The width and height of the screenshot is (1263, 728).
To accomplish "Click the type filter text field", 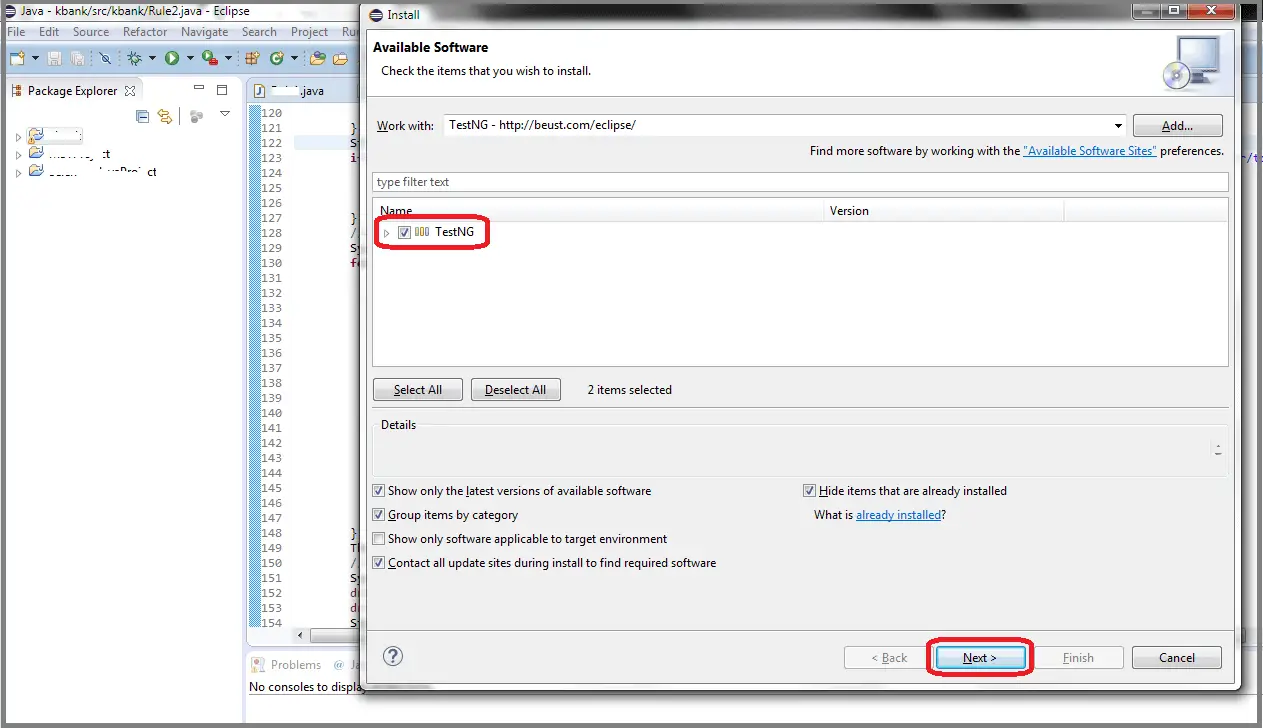I will (x=800, y=182).
